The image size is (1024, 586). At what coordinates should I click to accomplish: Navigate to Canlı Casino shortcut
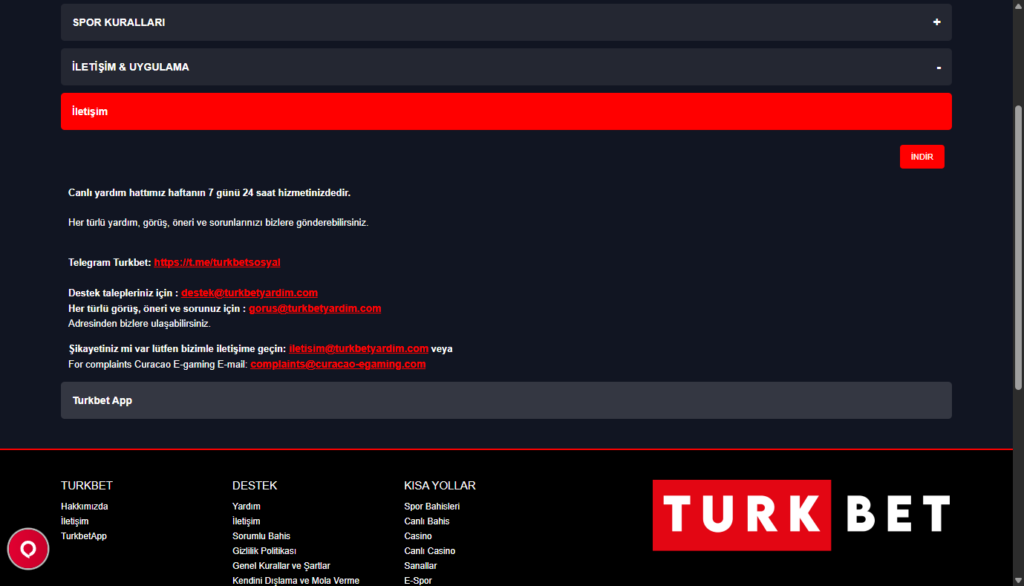coord(429,551)
